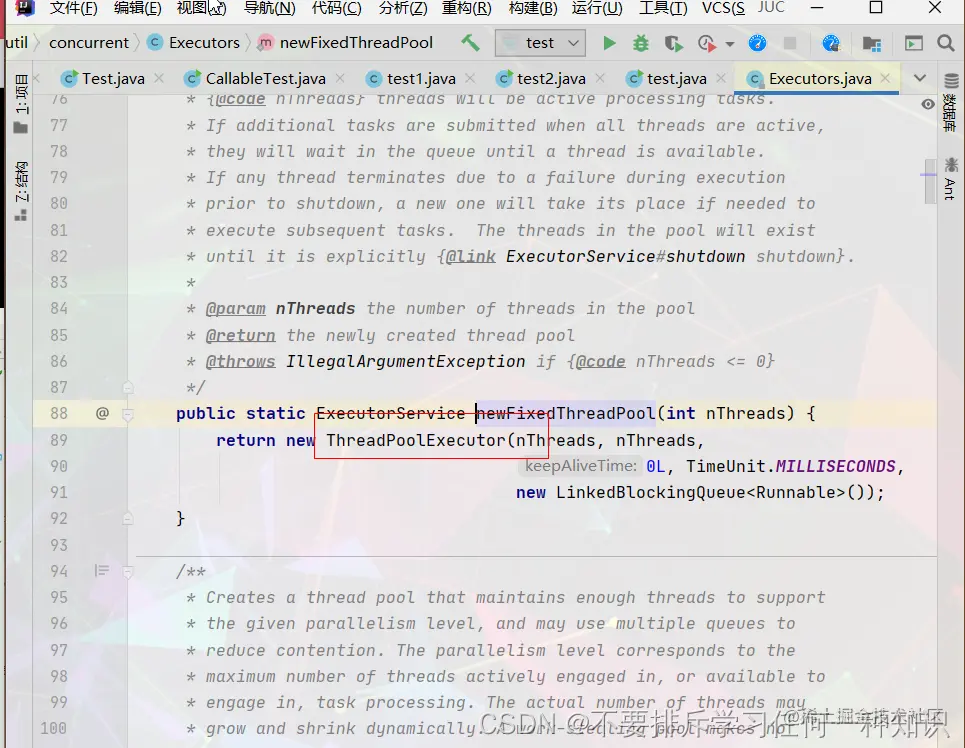Open the 重构(R) menu
The image size is (965, 748).
click(466, 8)
